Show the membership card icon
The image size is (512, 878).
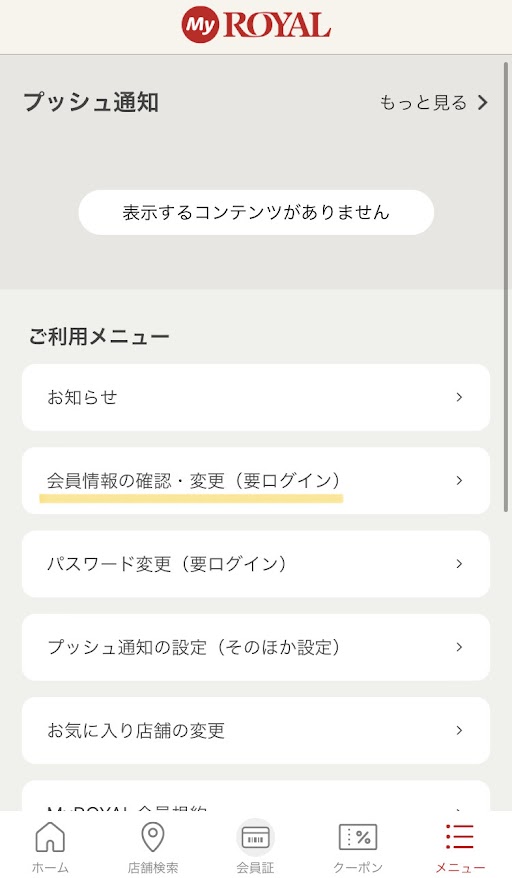coord(255,838)
